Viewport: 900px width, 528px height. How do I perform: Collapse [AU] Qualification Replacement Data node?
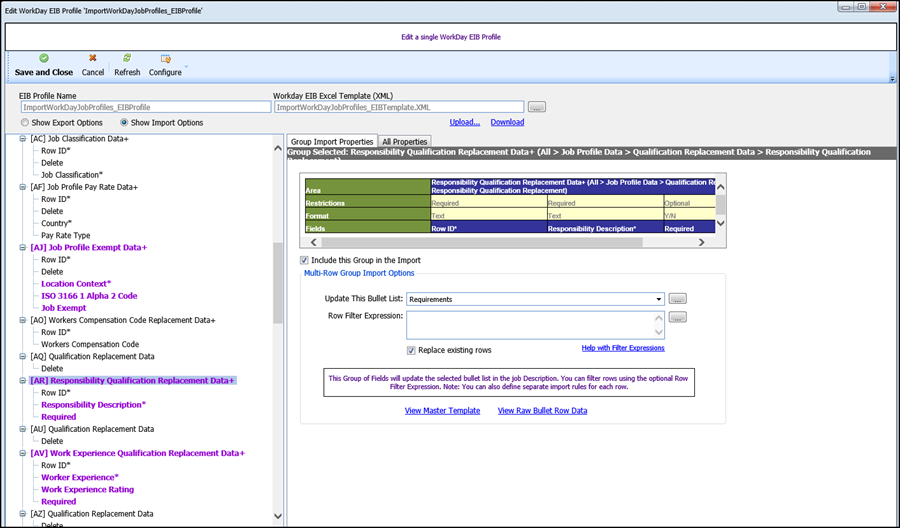click(x=23, y=429)
